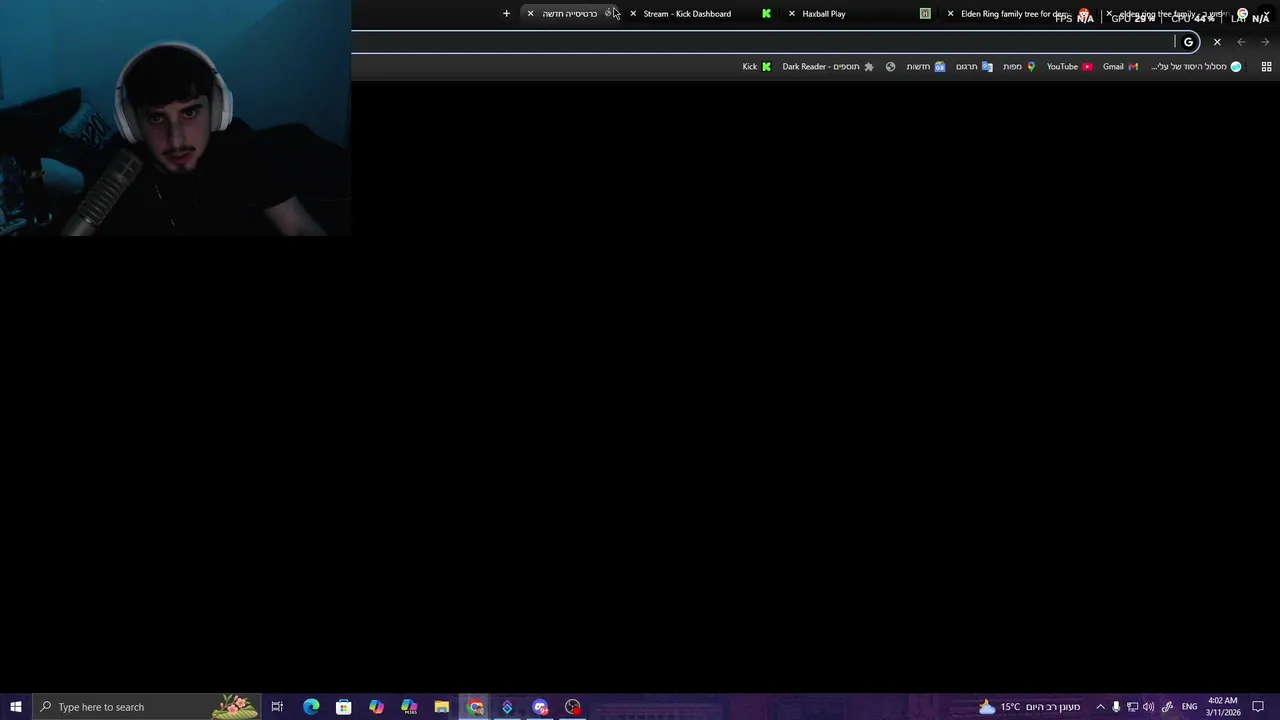Open network settings tray icon
The width and height of the screenshot is (1280, 720).
pyautogui.click(x=1132, y=707)
